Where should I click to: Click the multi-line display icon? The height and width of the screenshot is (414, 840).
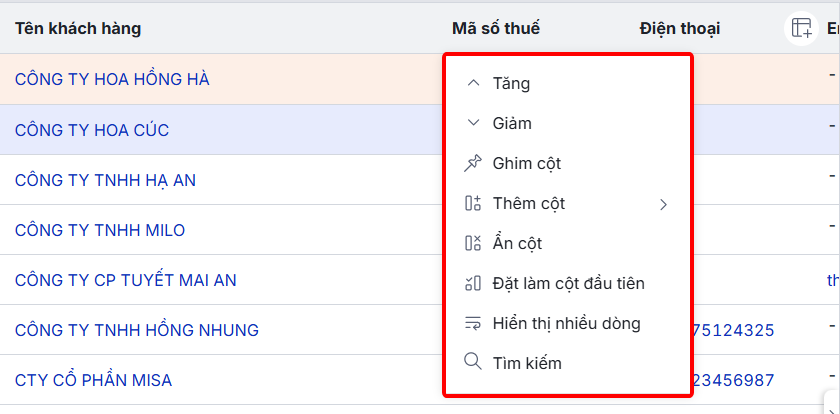point(473,324)
